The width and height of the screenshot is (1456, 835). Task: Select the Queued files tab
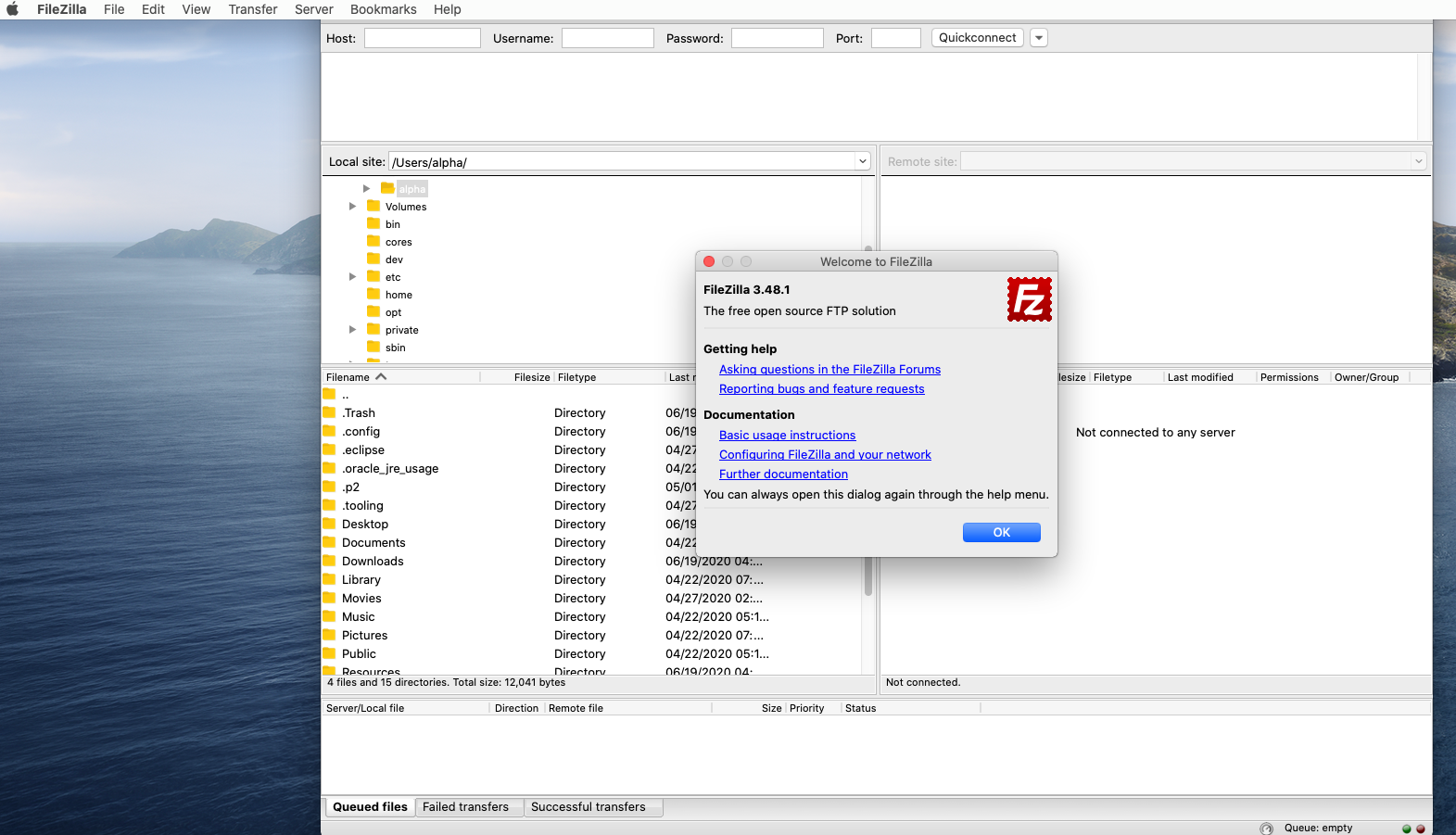tap(370, 807)
